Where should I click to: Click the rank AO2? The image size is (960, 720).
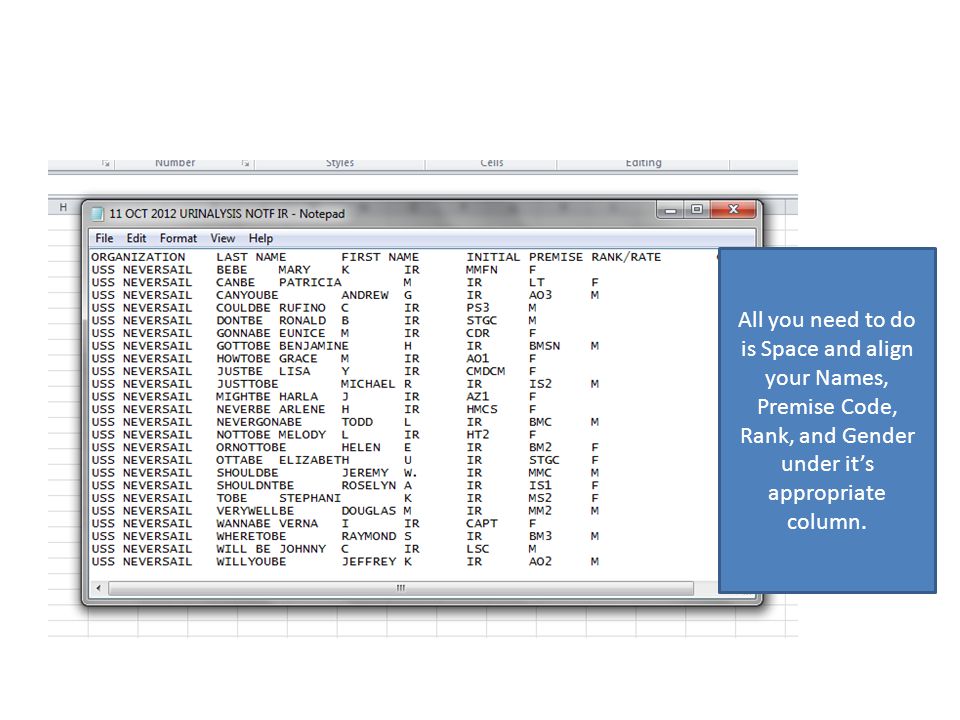541,561
